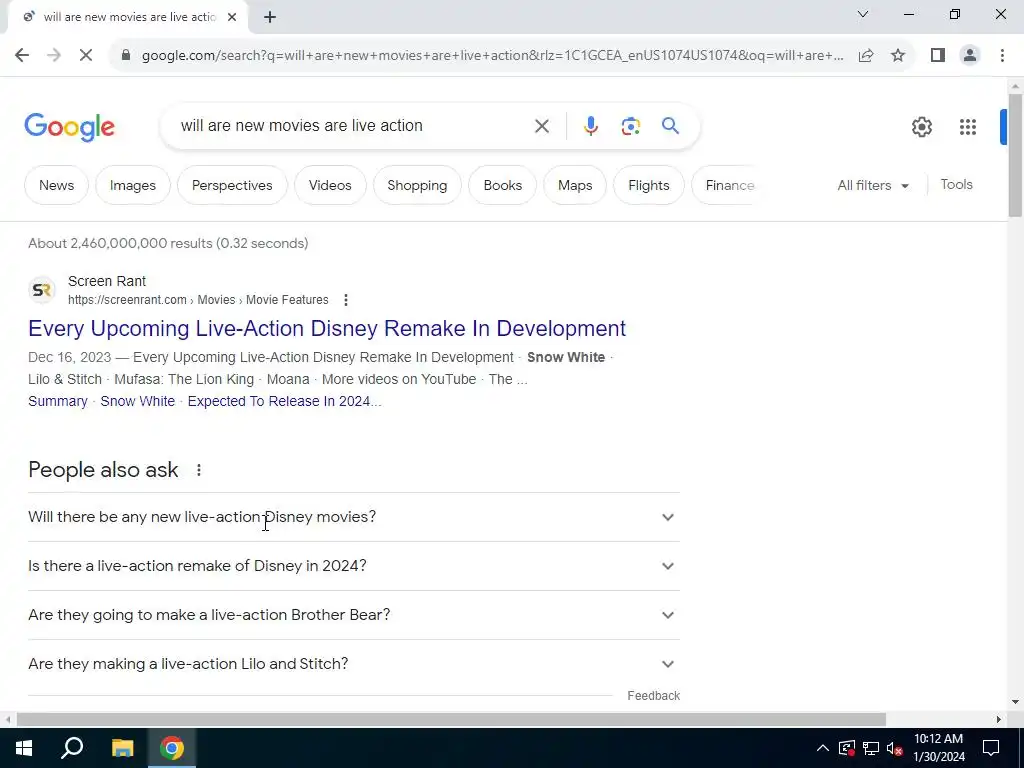Clear the search query with X

pos(541,126)
